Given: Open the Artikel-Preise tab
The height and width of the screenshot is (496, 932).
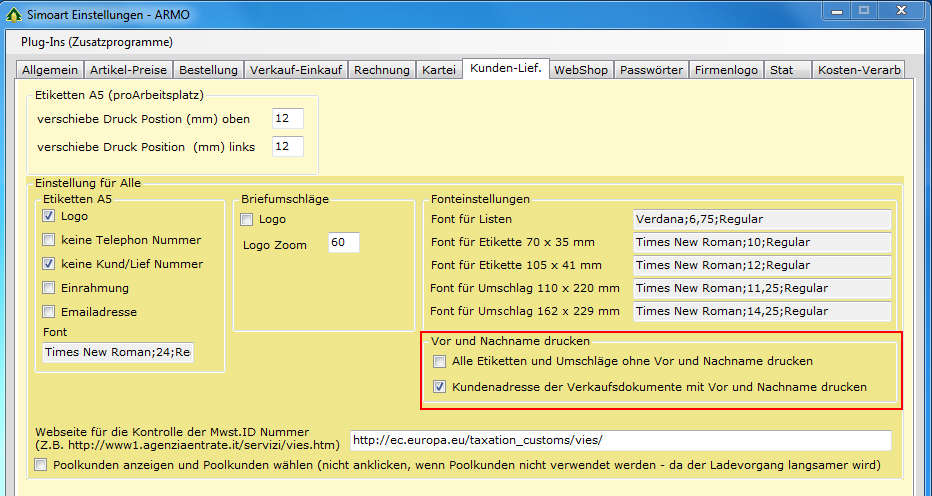Looking at the screenshot, I should [129, 70].
